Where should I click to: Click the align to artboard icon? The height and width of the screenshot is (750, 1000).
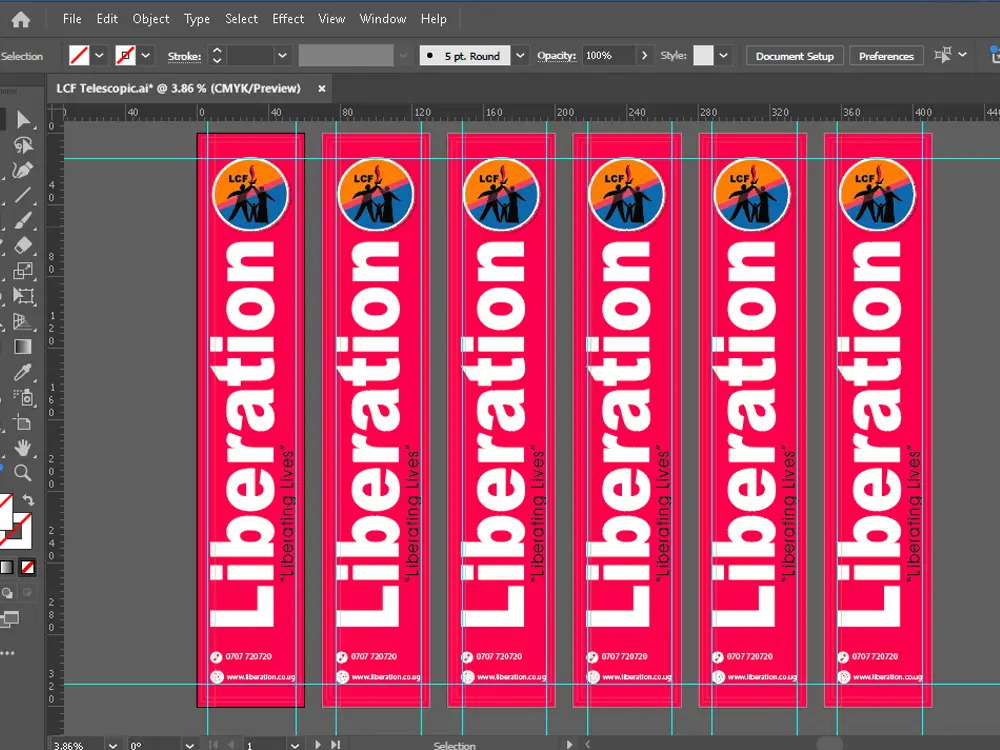[943, 55]
